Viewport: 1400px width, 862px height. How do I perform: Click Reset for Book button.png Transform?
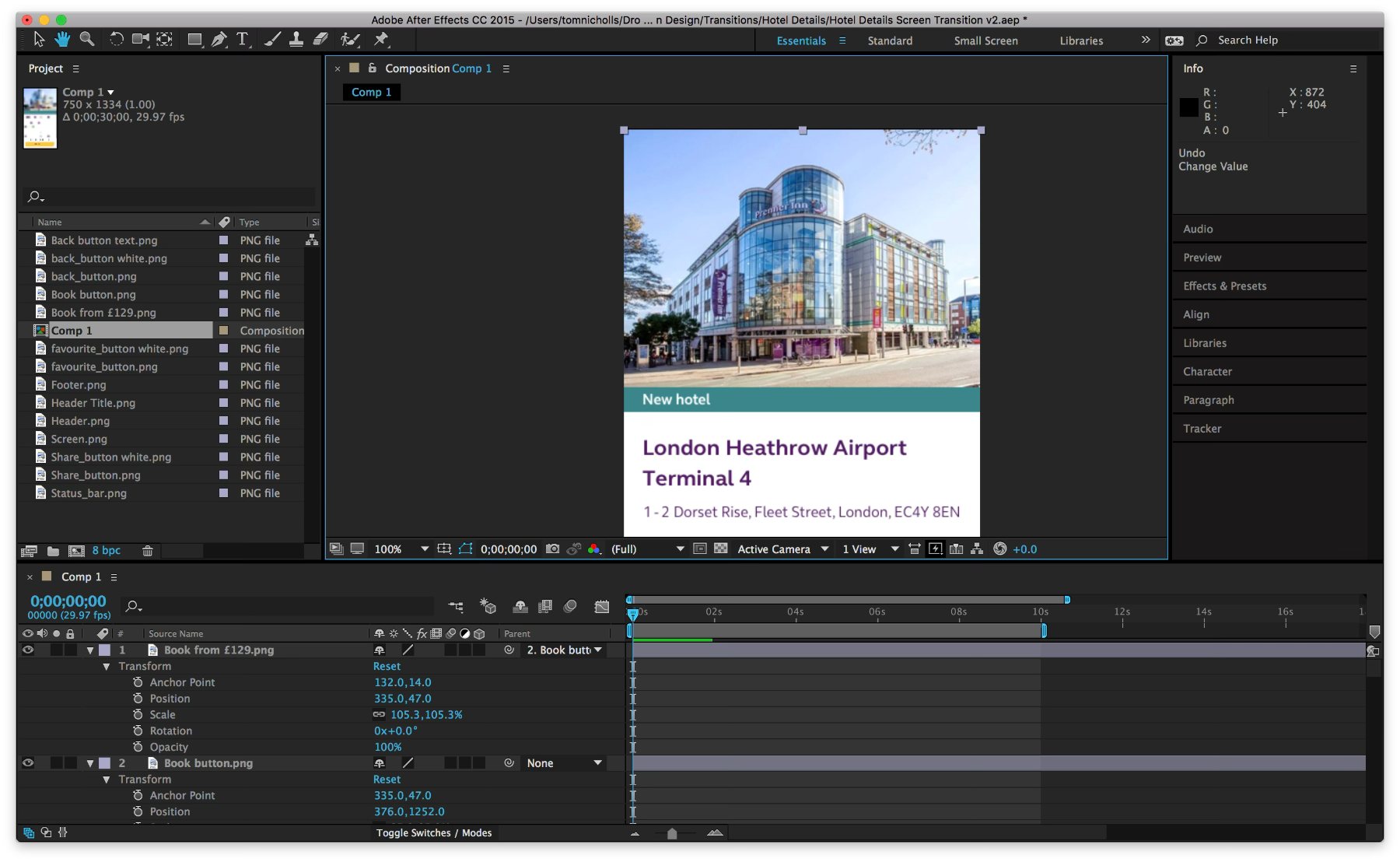tap(387, 780)
